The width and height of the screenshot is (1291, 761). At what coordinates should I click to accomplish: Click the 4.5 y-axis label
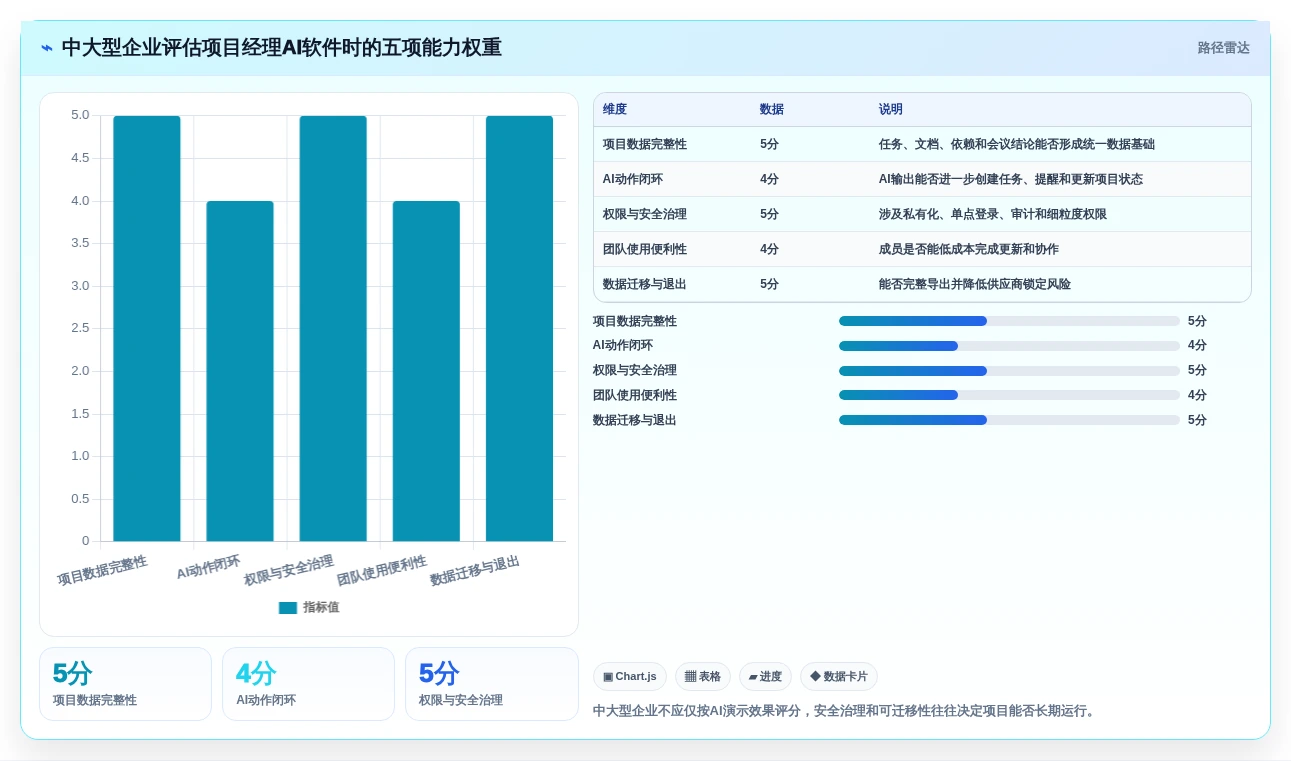pos(80,158)
